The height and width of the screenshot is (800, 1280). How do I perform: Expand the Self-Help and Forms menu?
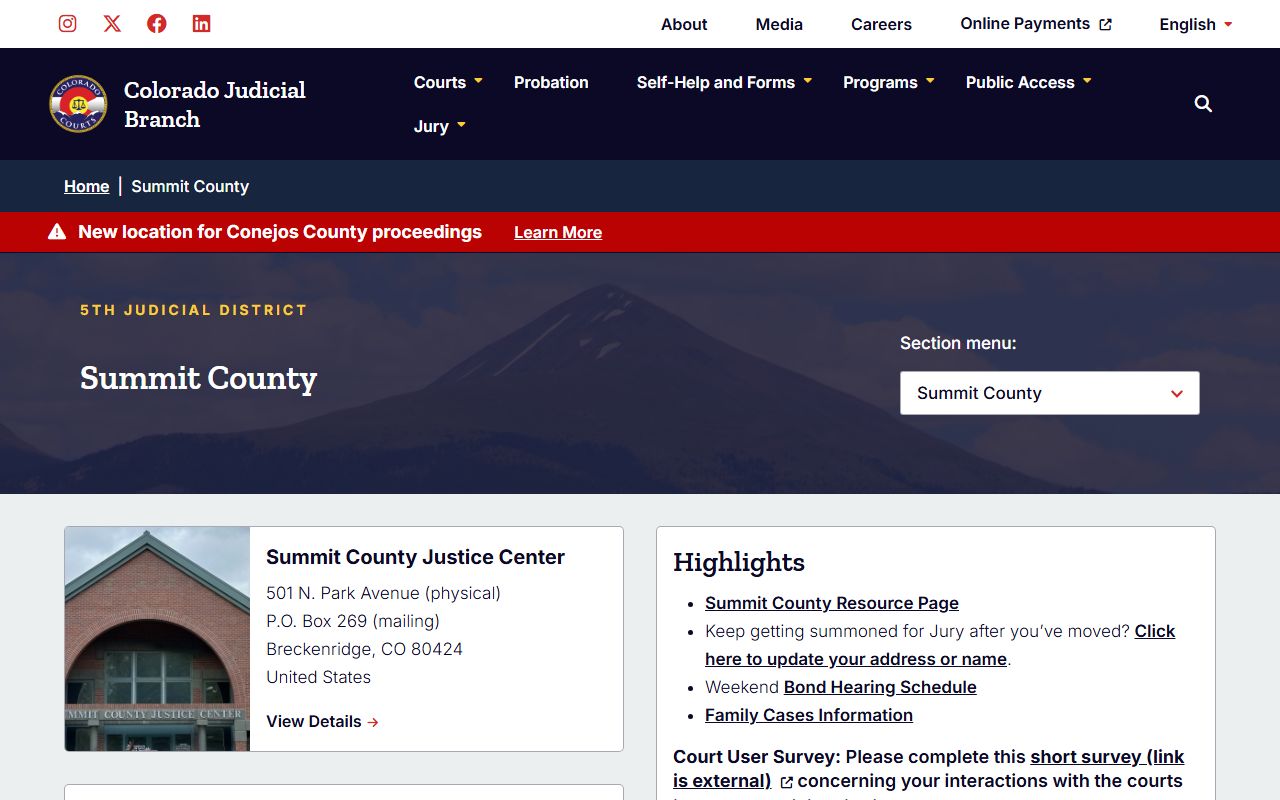[x=724, y=82]
